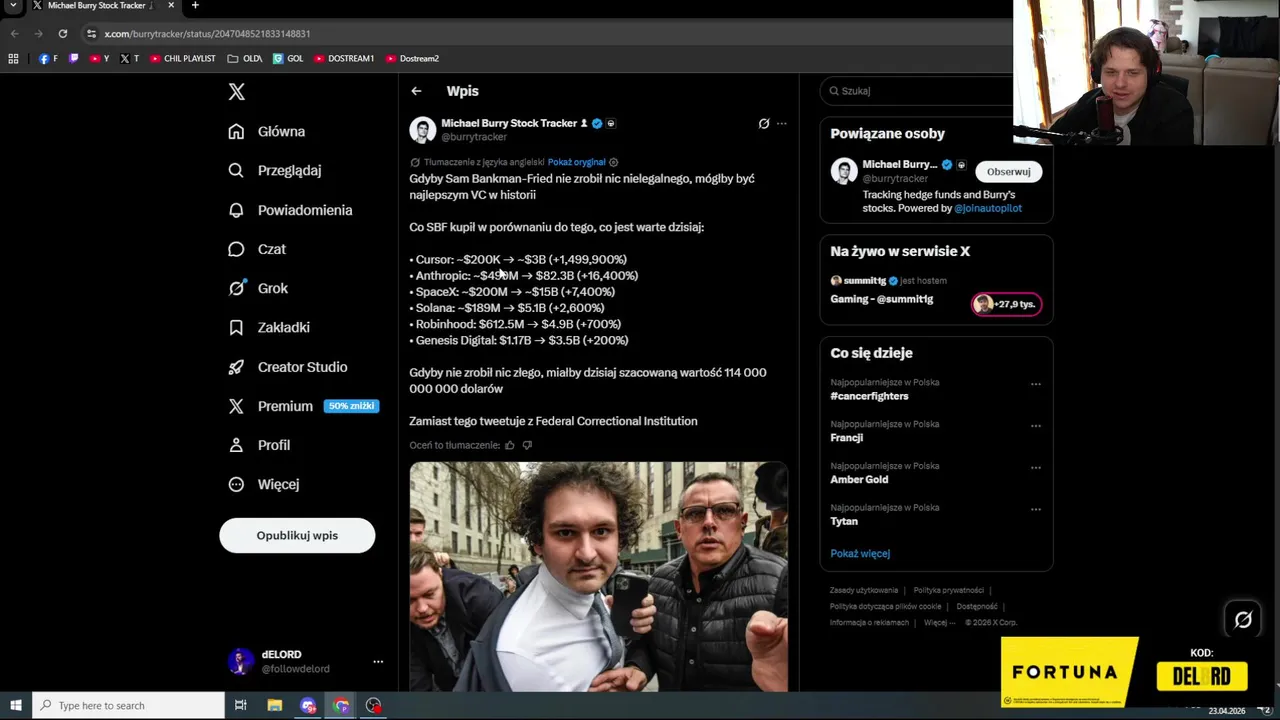Open Facebook F bookmark
Image resolution: width=1280 pixels, height=720 pixels.
click(x=48, y=58)
